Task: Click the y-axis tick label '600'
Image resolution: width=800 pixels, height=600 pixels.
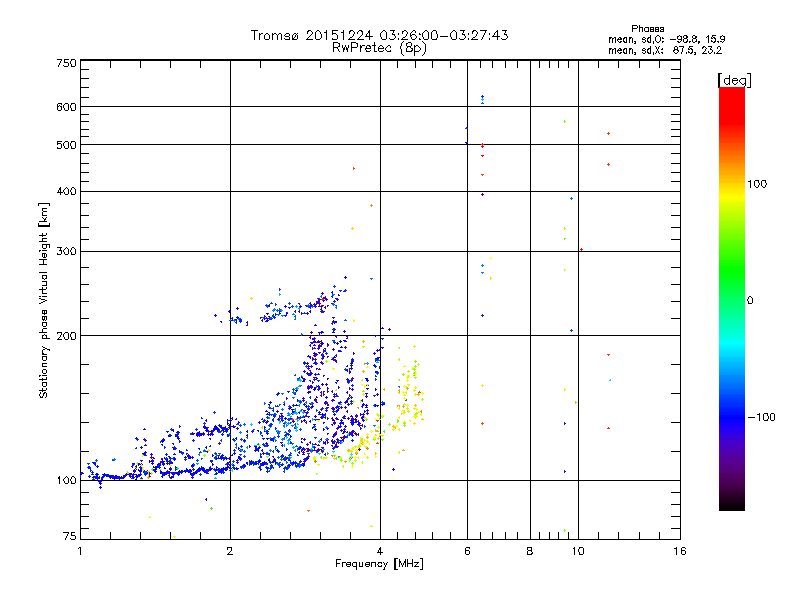Action: coord(67,107)
